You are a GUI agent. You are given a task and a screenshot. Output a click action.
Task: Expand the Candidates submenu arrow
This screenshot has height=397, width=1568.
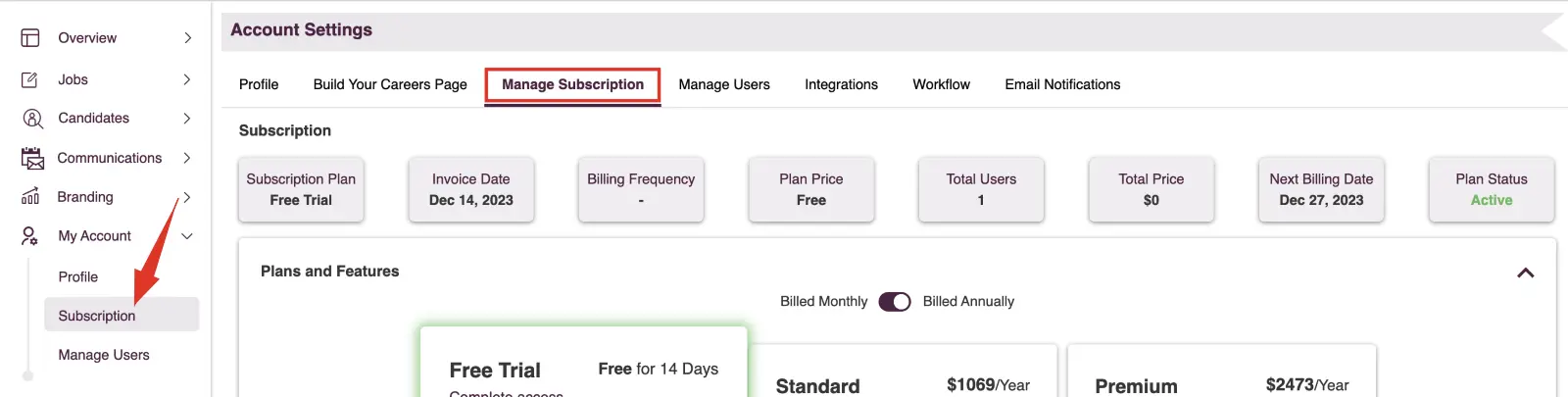pos(187,119)
